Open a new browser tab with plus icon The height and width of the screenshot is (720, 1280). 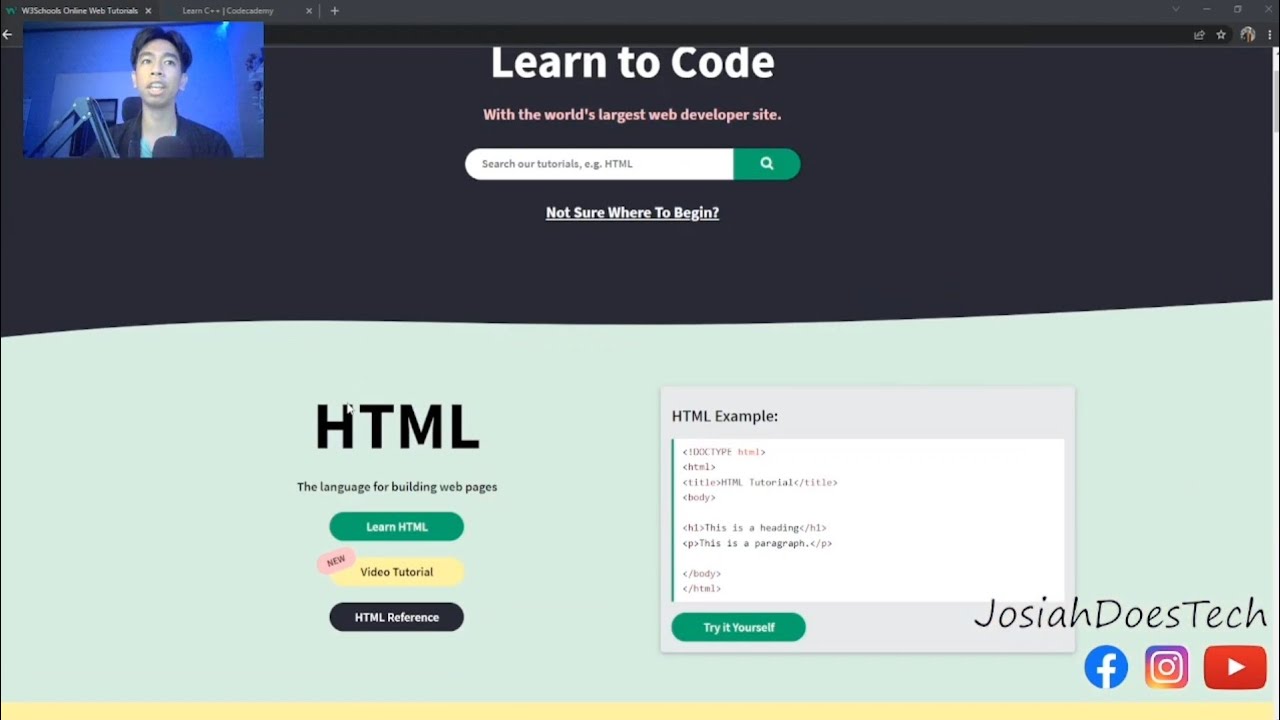[x=334, y=11]
